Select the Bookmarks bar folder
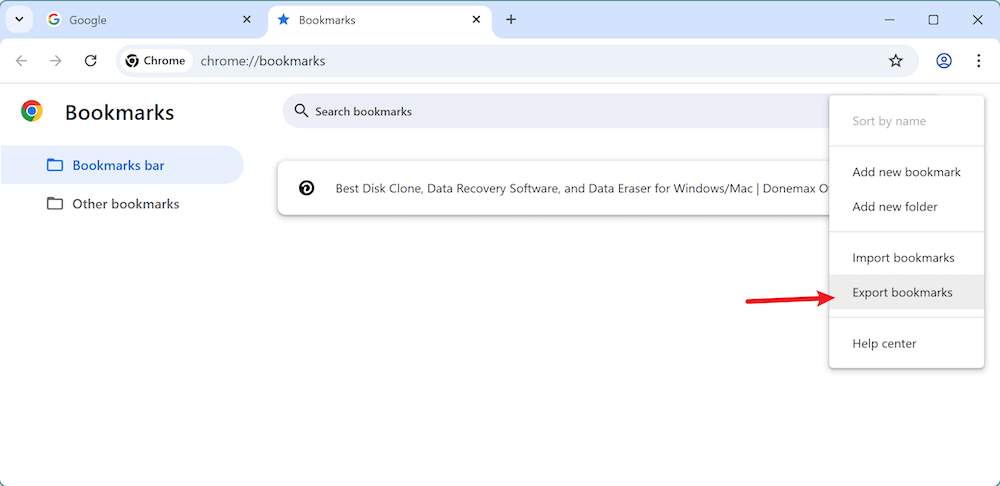 tap(122, 165)
